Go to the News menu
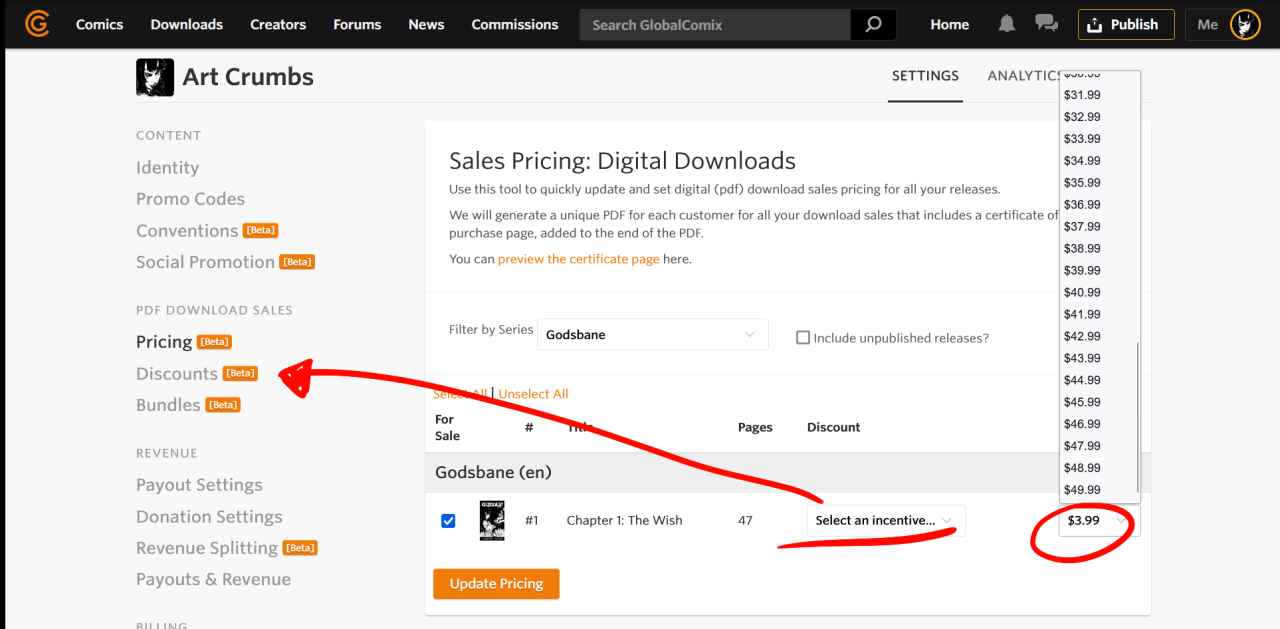 (426, 24)
